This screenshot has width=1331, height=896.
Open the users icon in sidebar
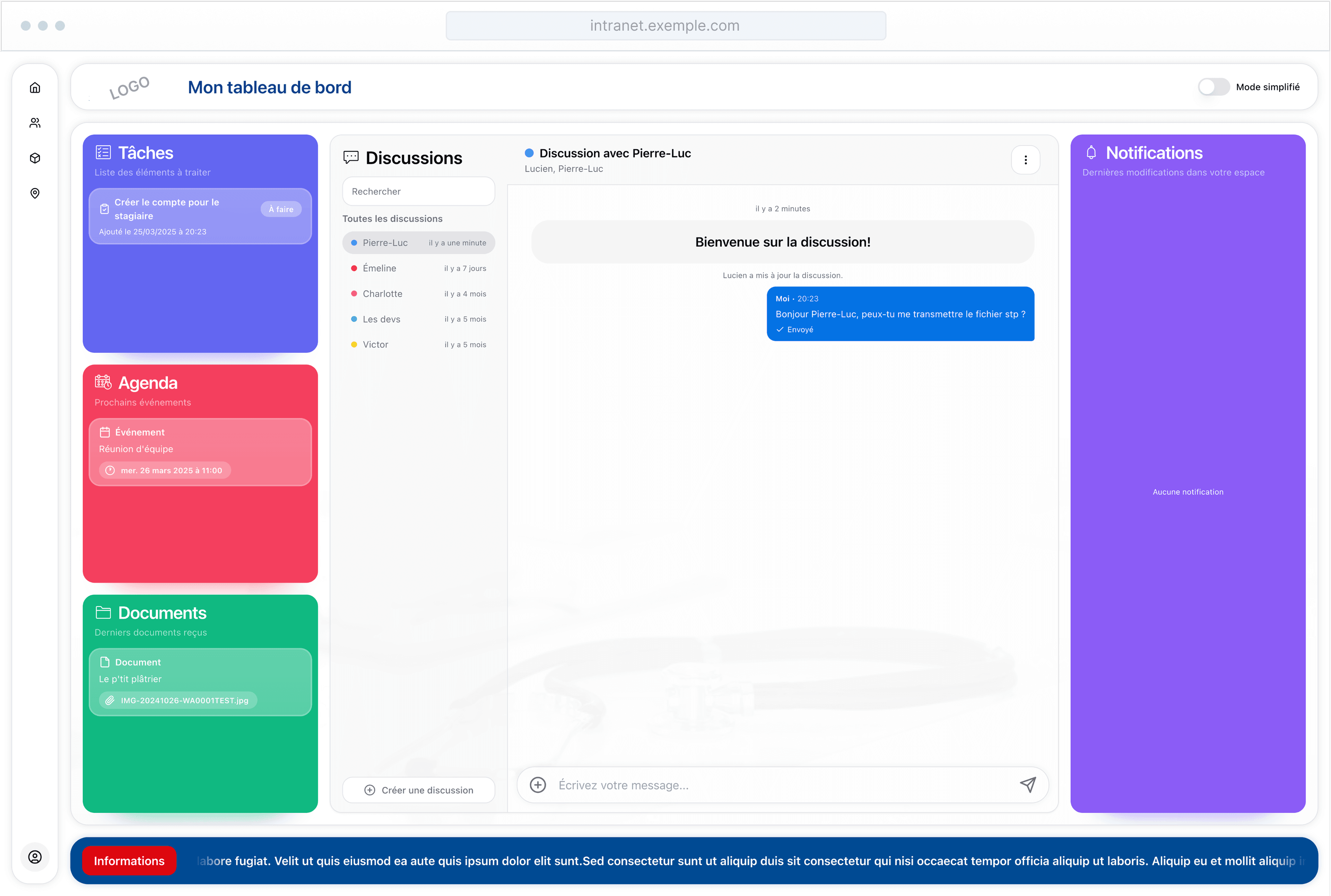pos(35,123)
